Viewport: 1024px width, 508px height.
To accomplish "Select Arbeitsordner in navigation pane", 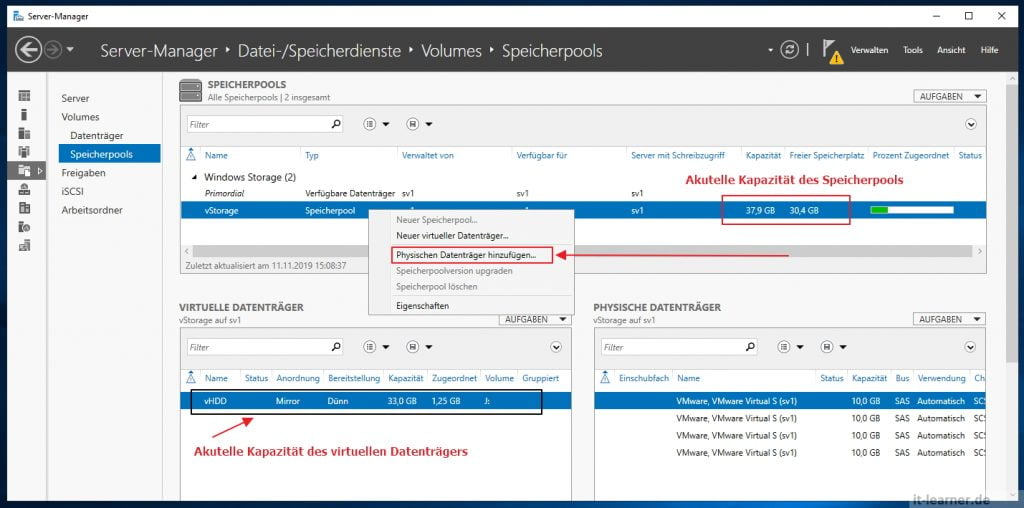I will (x=92, y=210).
